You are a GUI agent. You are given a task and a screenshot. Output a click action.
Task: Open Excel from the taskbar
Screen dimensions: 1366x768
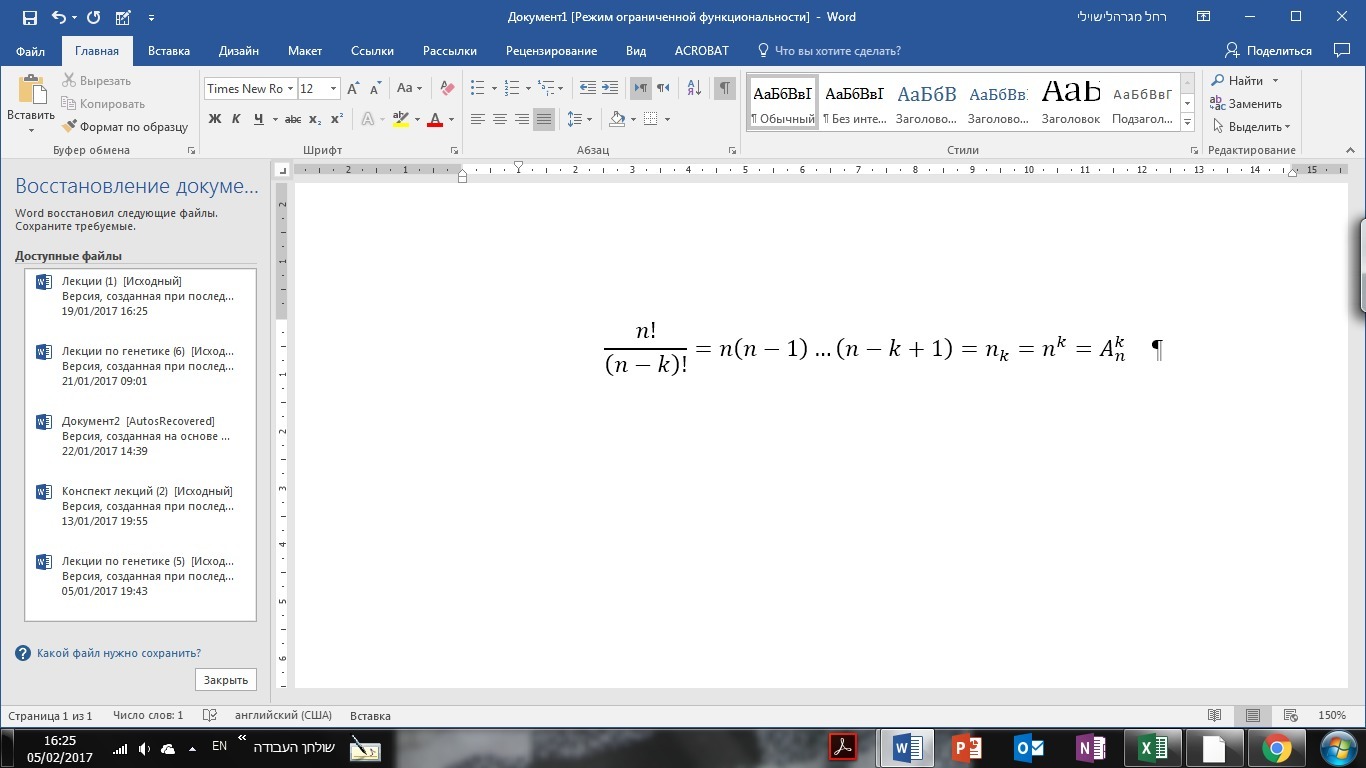tap(1153, 748)
